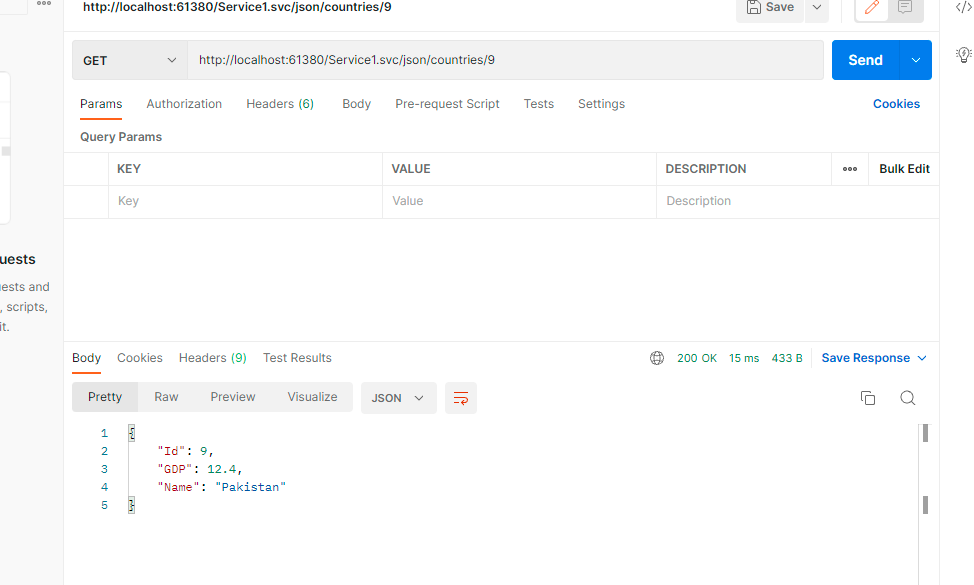
Task: Open the request Headers (6) tab
Action: [280, 104]
